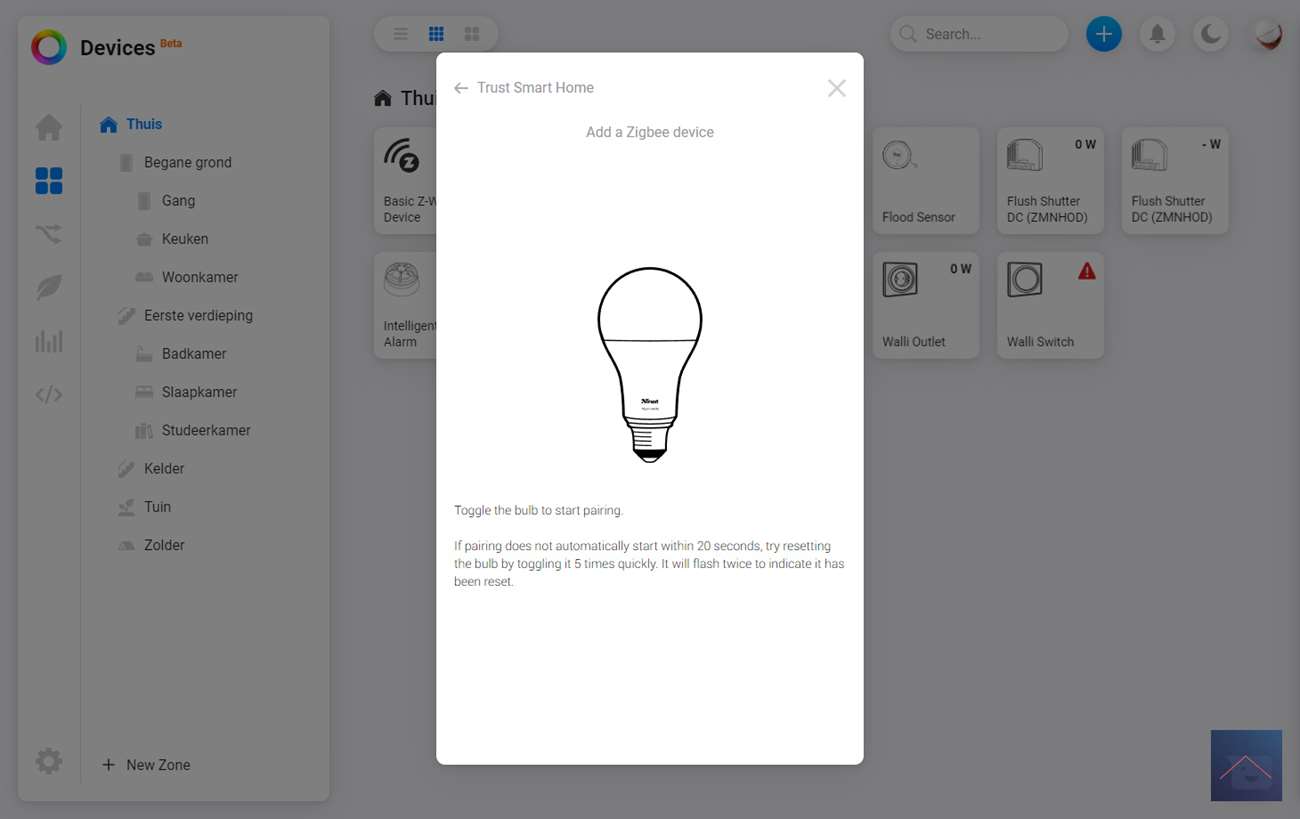
Task: Switch to list view layout
Action: (x=401, y=34)
